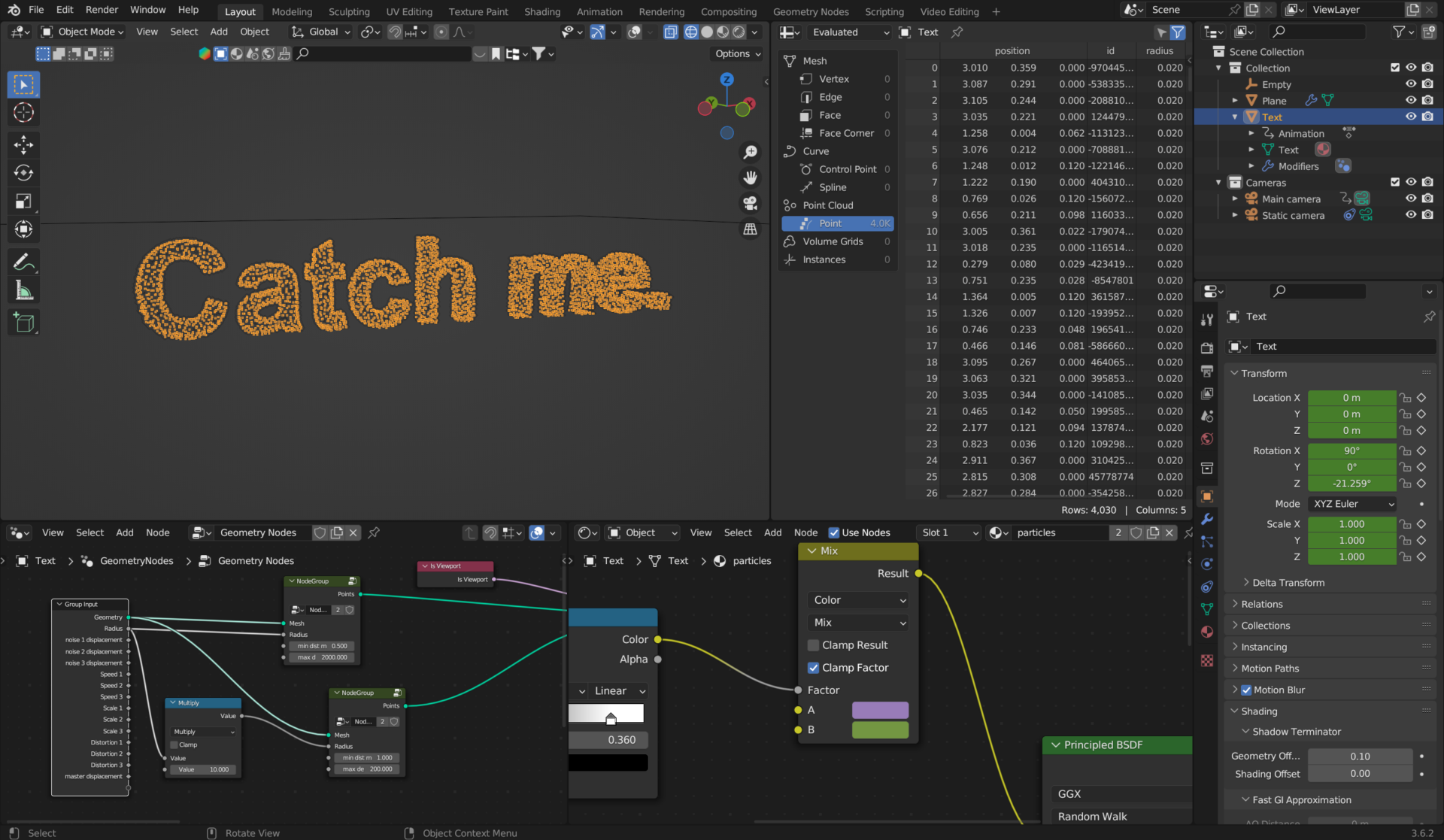1444x840 pixels.
Task: Open the Object Data properties tab
Action: (1207, 609)
